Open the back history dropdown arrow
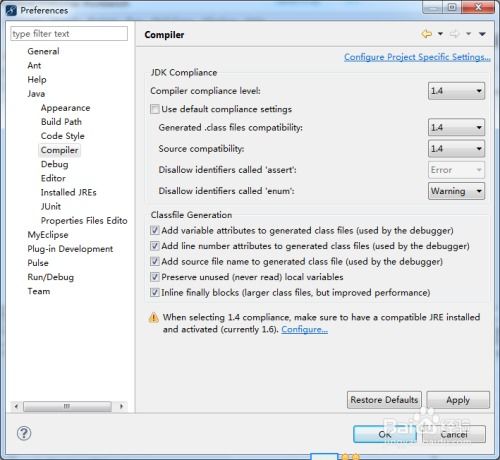Screen dimensions: 500x460 pyautogui.click(x=440, y=34)
